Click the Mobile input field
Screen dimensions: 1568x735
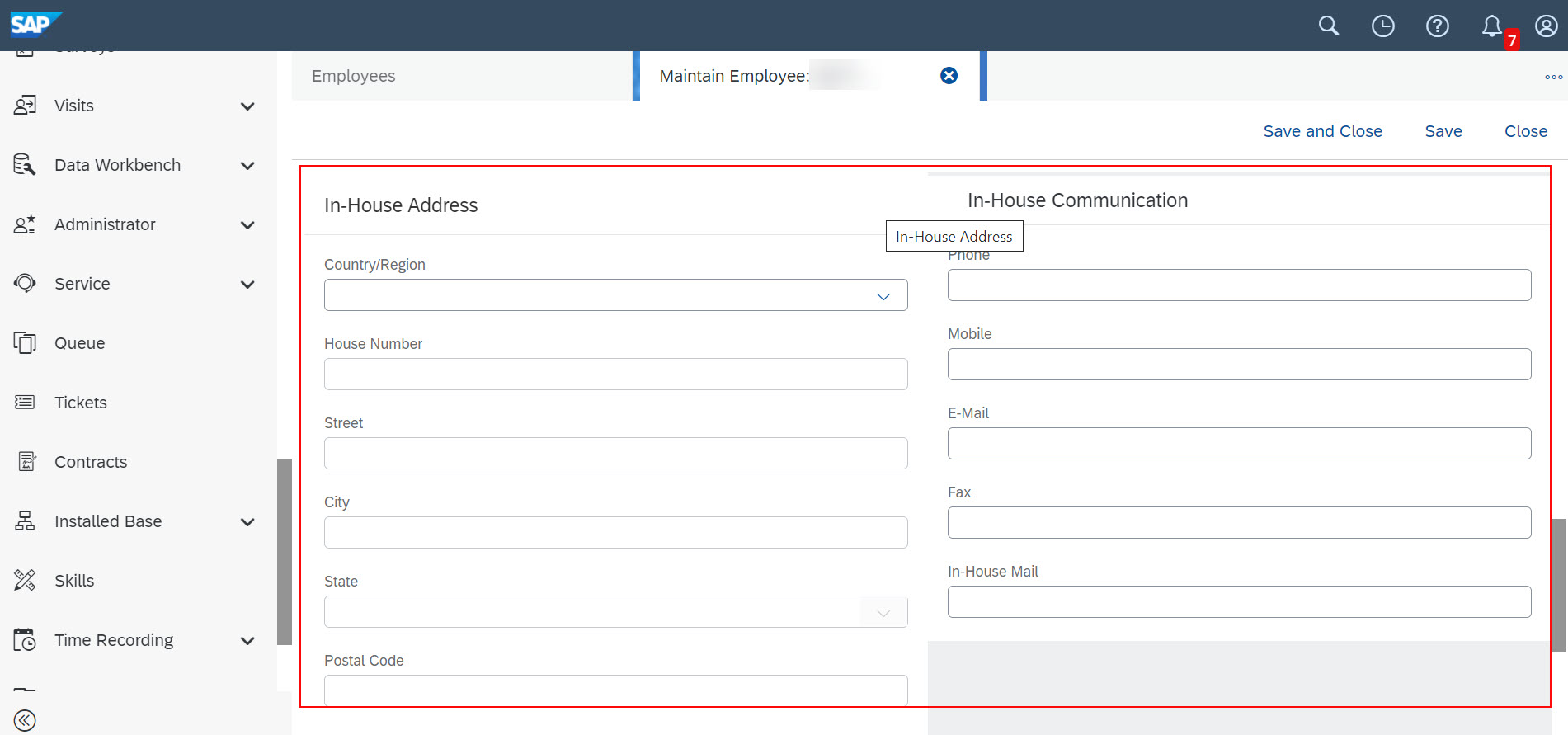tap(1240, 364)
